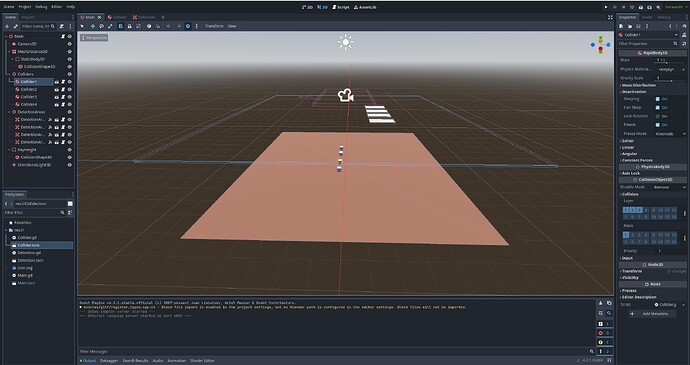Save resource icon in Inspector toolbar
Image resolution: width=690 pixels, height=365 pixels.
[638, 26]
